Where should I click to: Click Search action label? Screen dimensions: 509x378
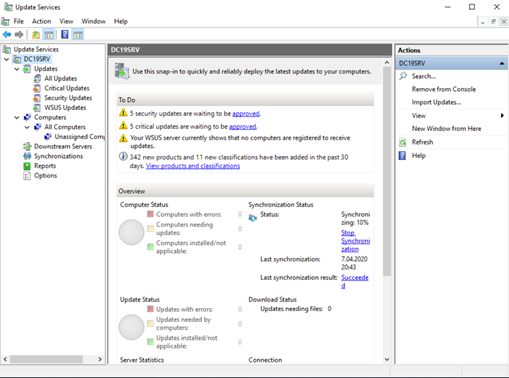(x=424, y=76)
